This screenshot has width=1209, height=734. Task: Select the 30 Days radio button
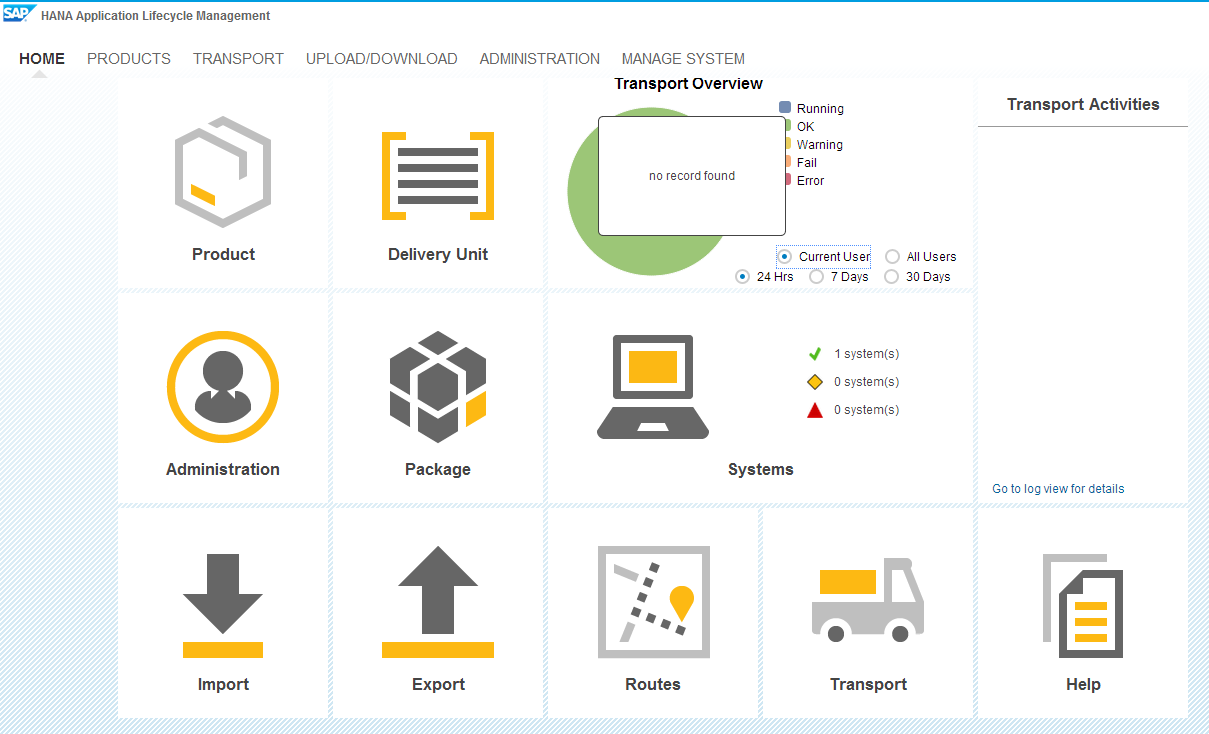pyautogui.click(x=892, y=277)
